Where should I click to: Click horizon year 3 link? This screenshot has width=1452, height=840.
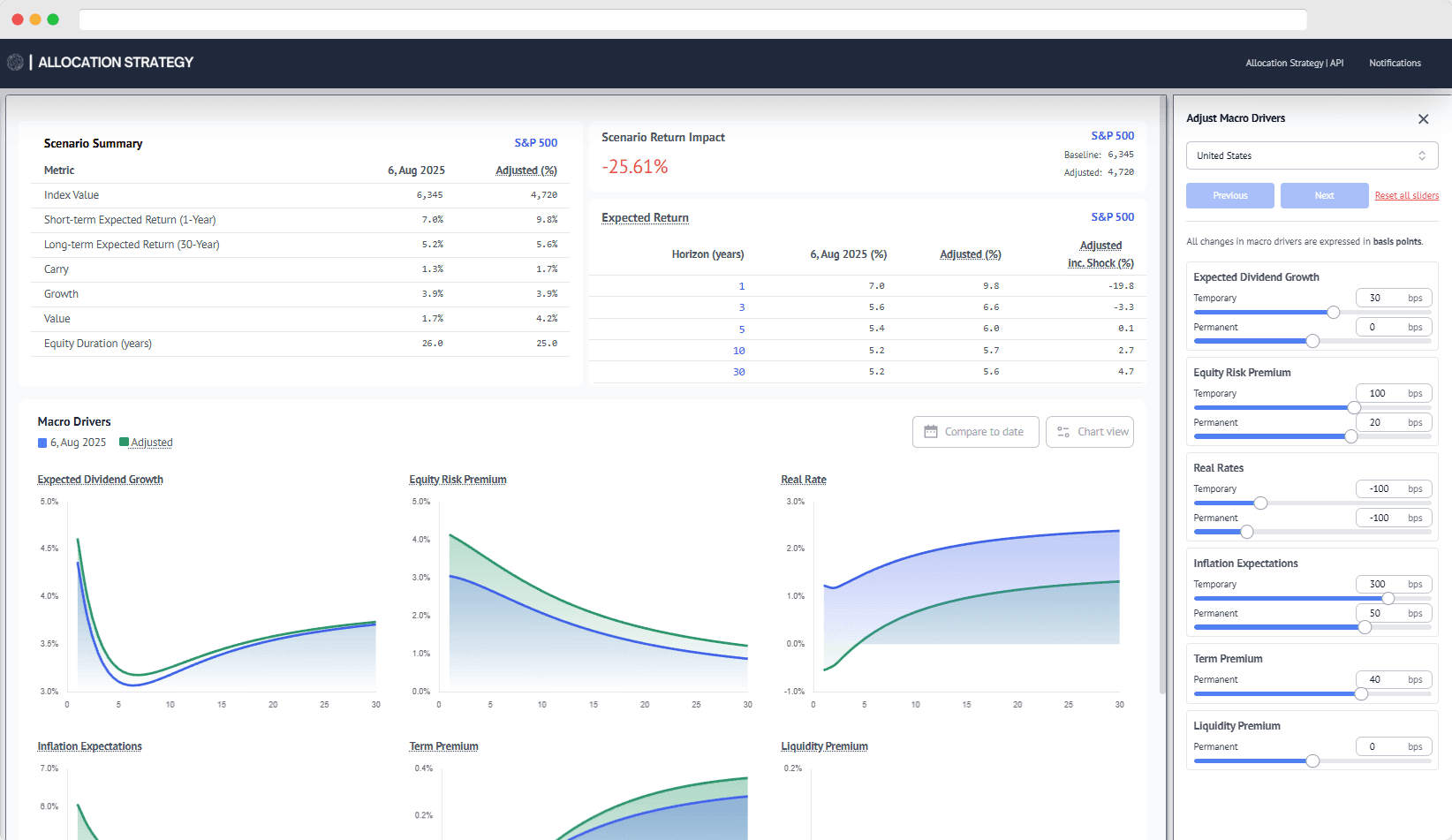click(x=741, y=307)
